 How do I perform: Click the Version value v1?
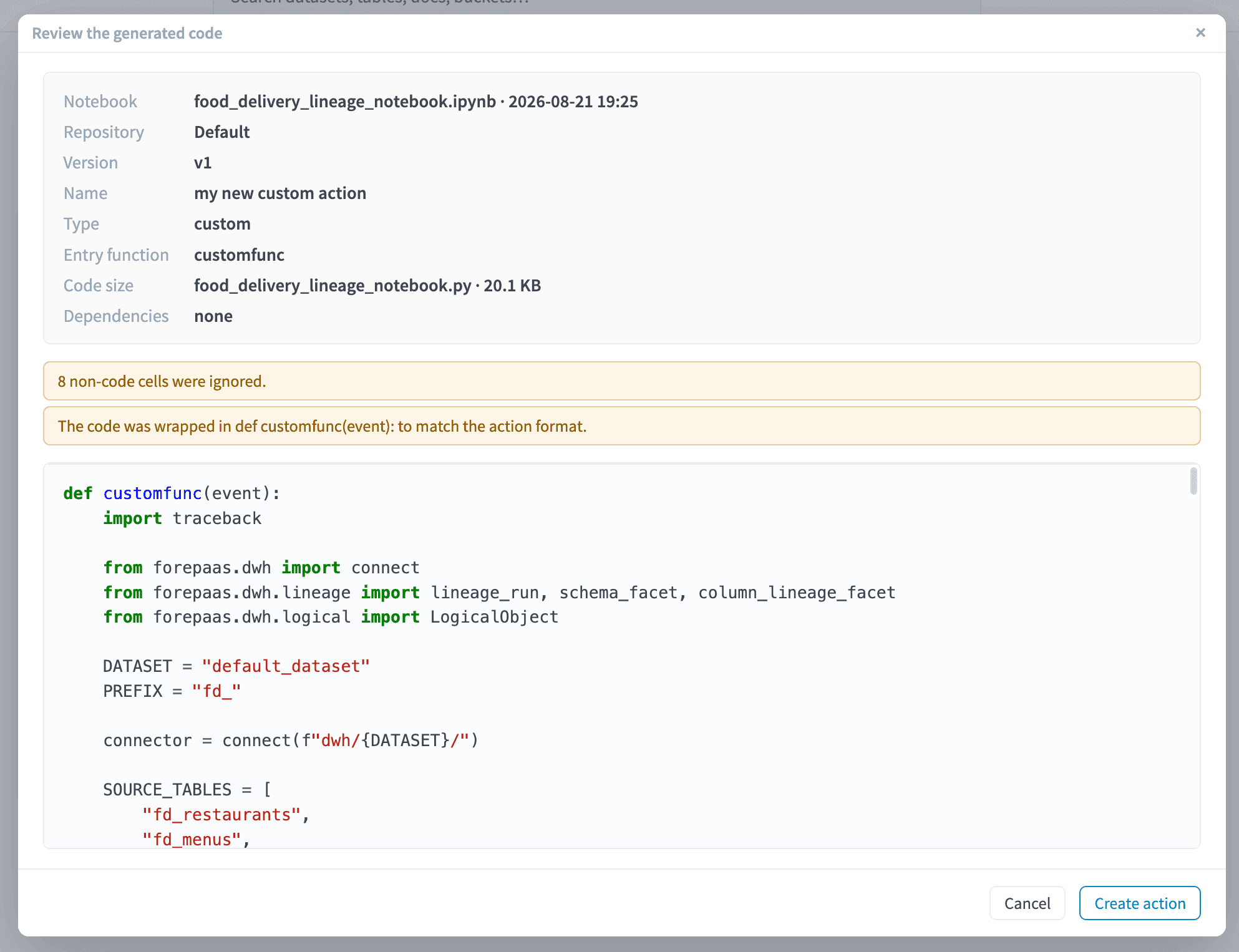tap(203, 162)
